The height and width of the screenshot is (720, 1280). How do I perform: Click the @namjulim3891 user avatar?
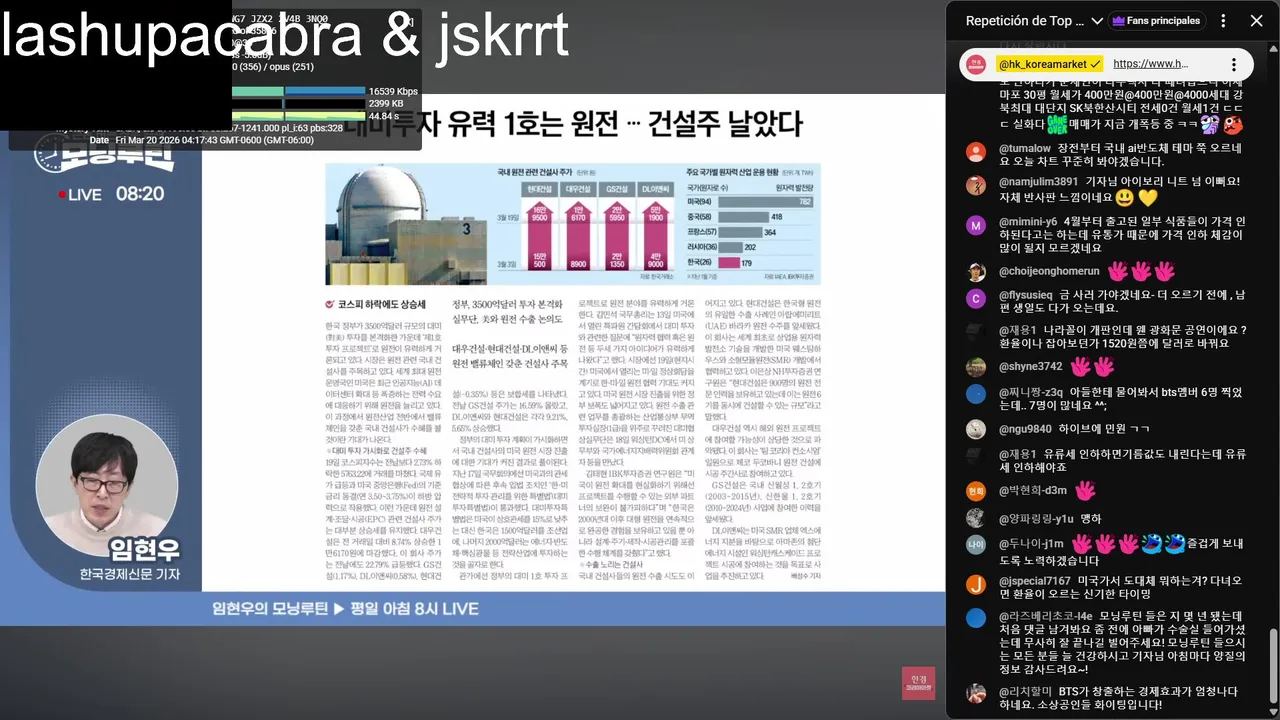(976, 185)
